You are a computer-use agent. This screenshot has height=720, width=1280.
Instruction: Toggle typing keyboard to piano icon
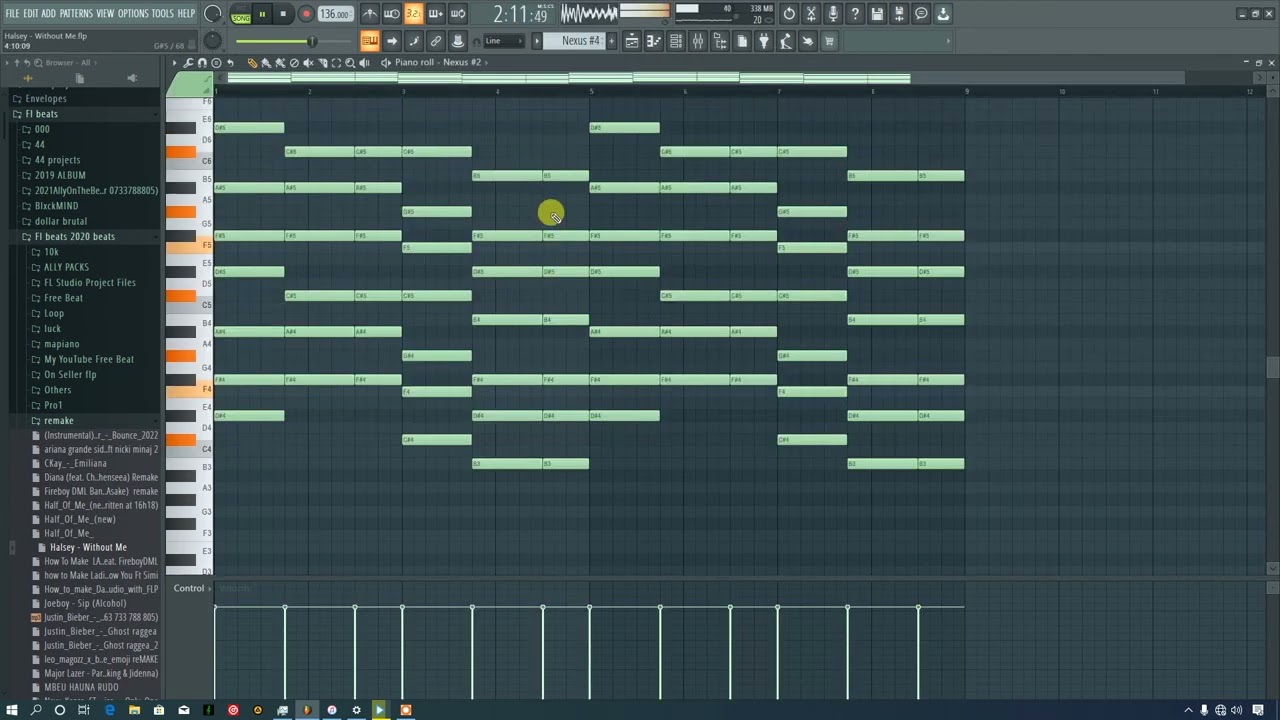click(369, 41)
